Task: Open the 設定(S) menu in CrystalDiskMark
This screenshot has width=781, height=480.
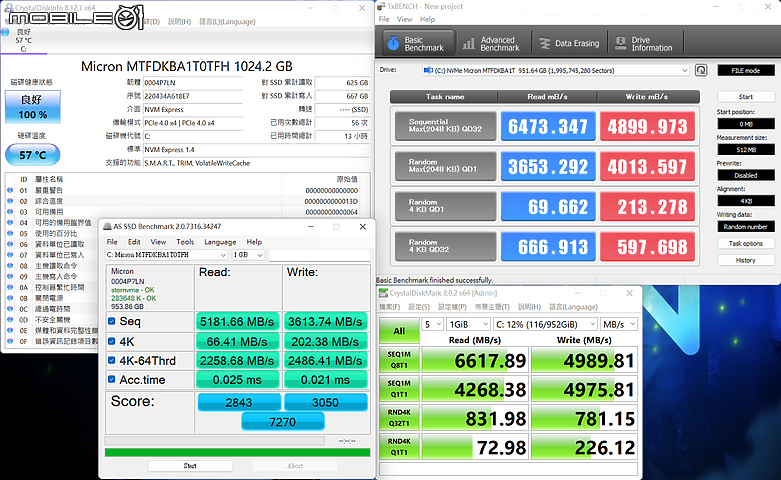Action: (x=419, y=307)
